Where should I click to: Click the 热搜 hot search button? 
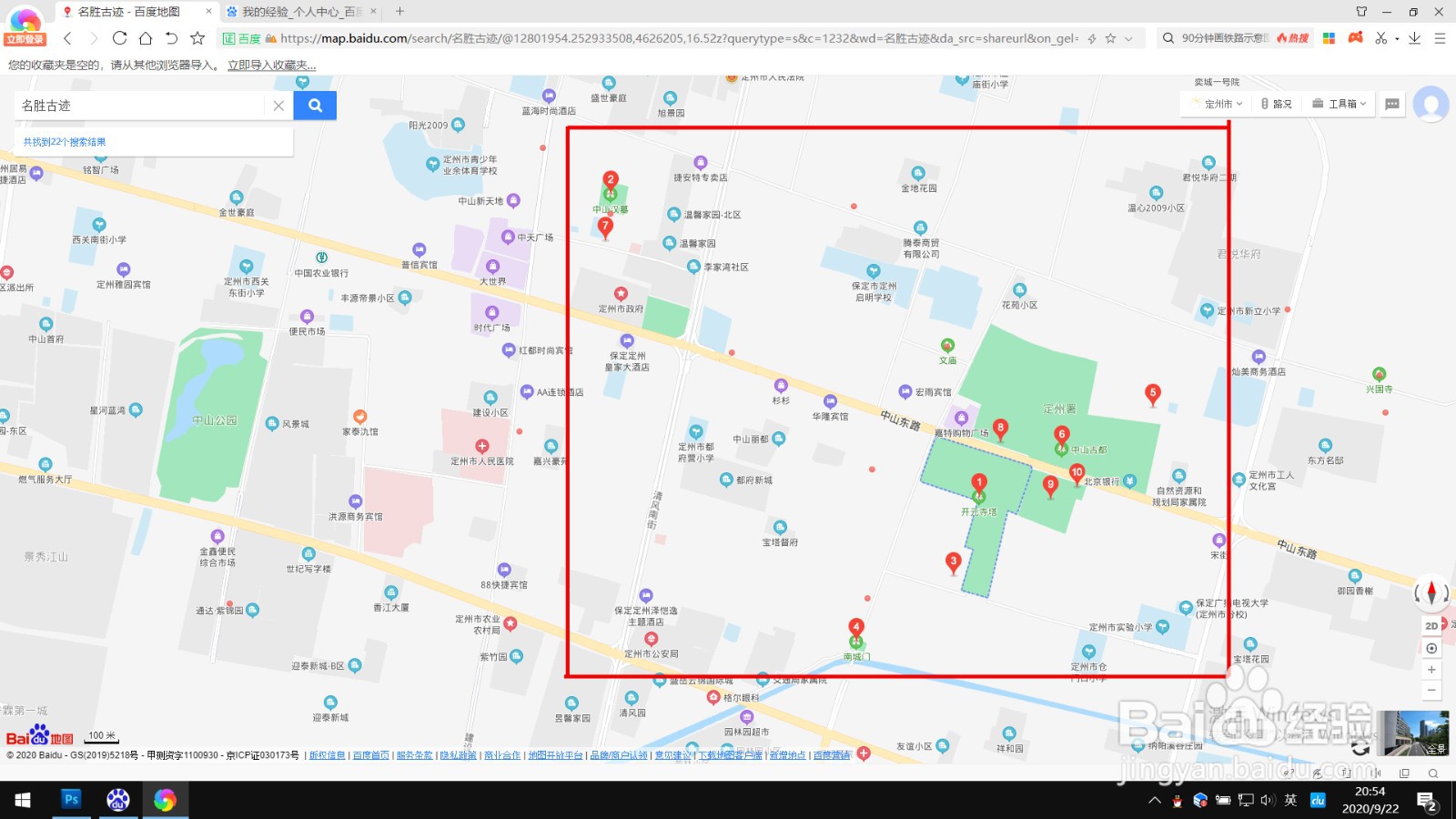[1292, 38]
